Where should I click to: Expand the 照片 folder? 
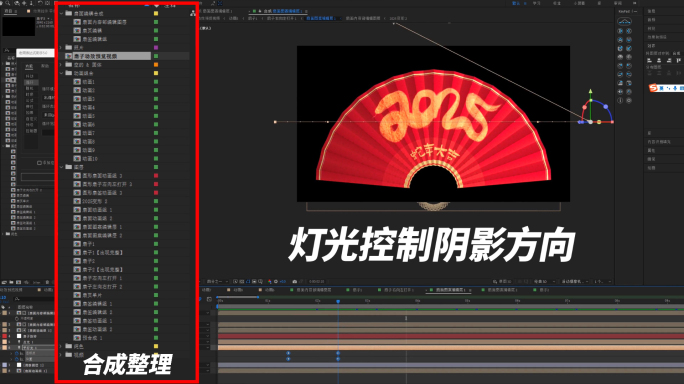coord(61,47)
